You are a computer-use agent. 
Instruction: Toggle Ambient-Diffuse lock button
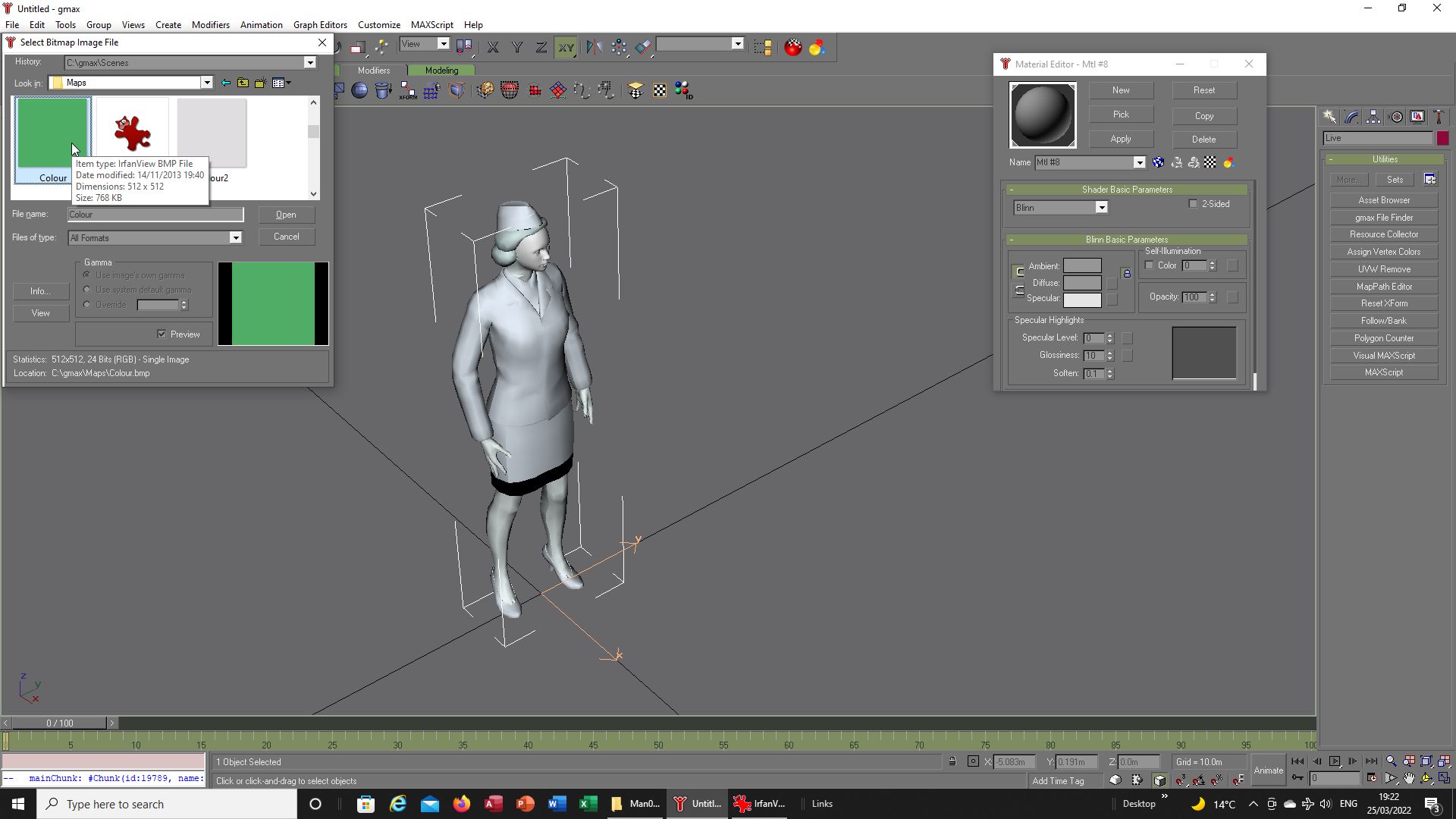[1127, 274]
